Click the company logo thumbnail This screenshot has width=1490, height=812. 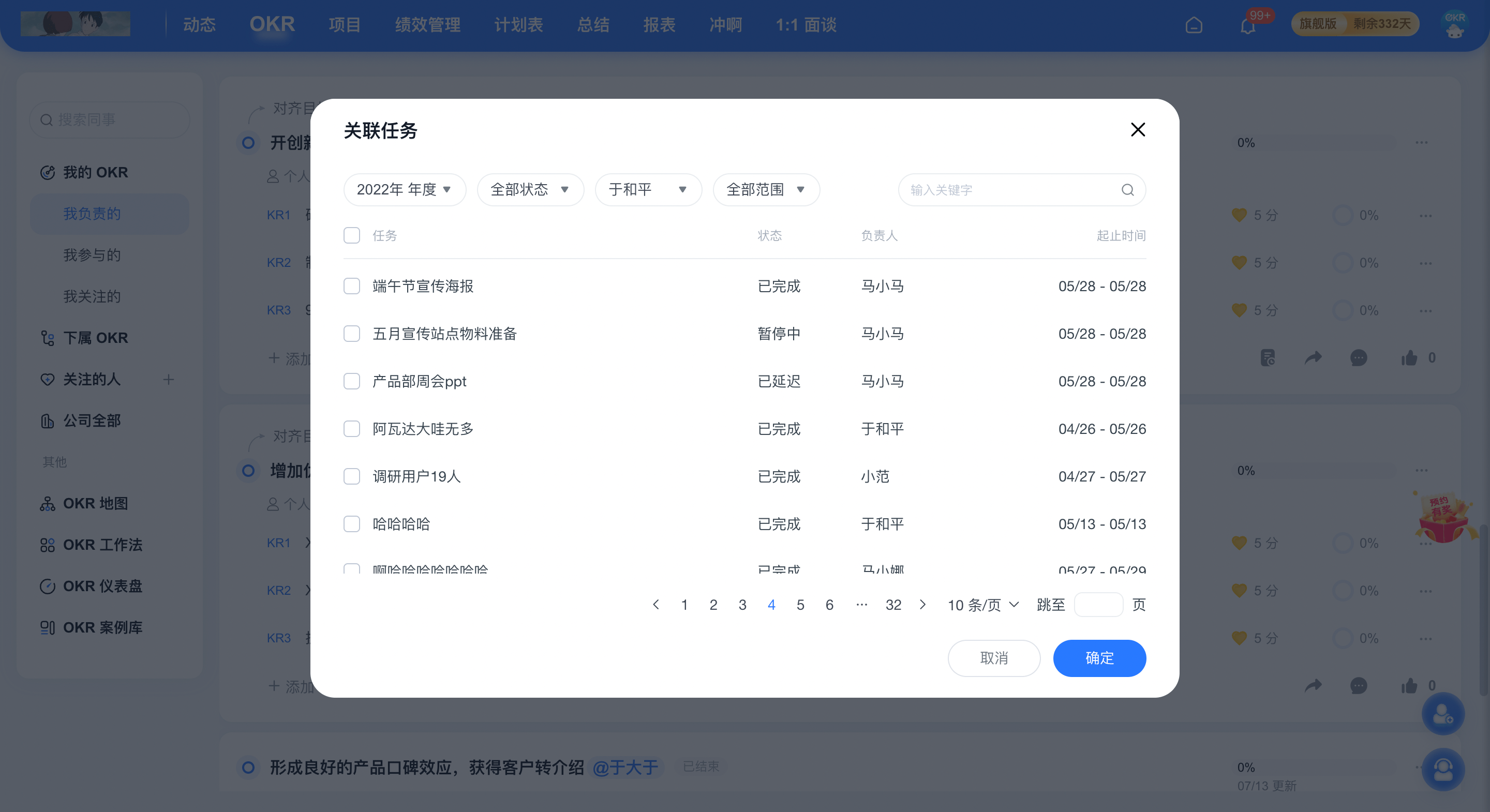click(x=75, y=24)
